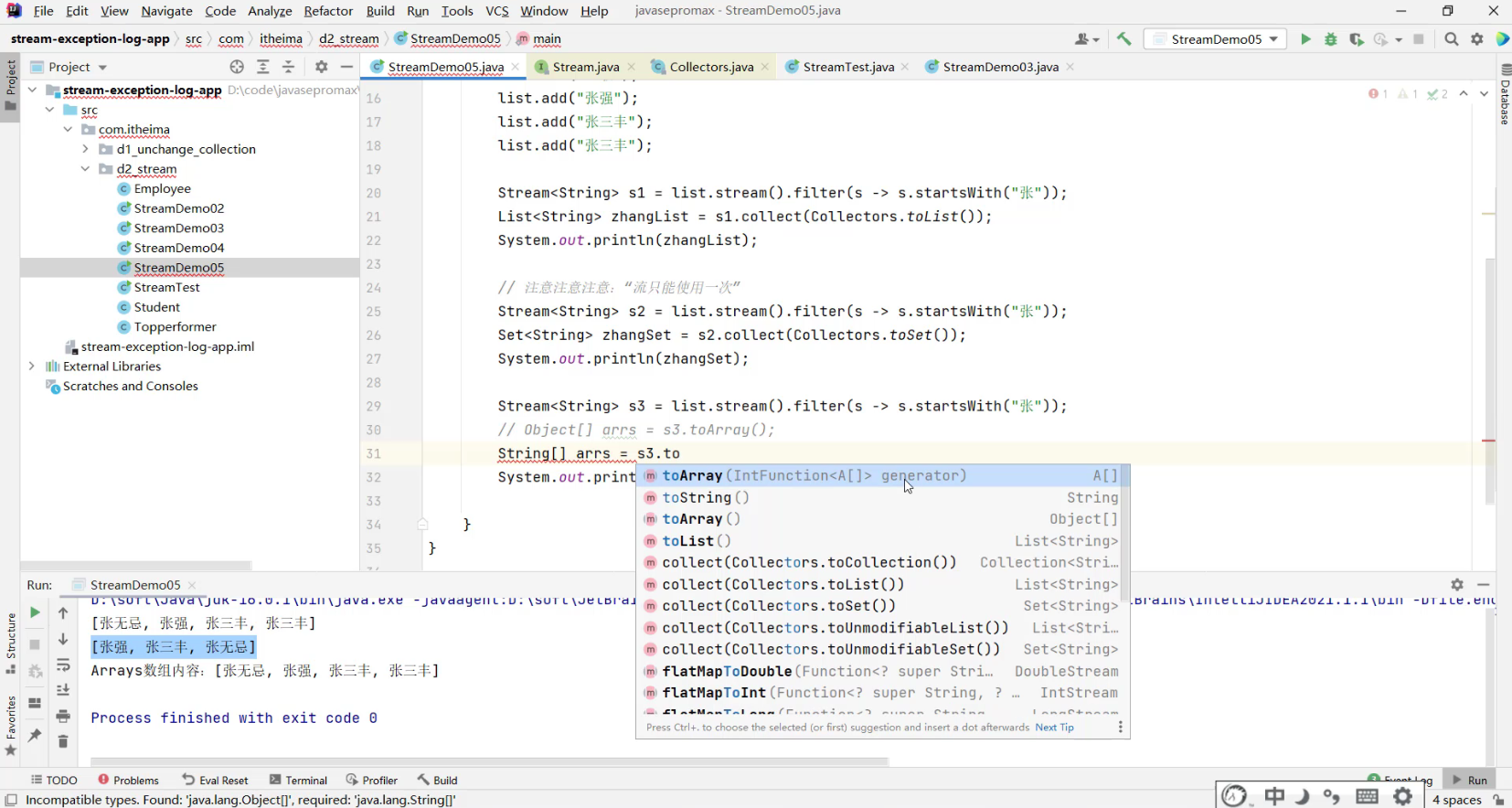Clear all output trash icon
This screenshot has width=1512, height=808.
coord(63,741)
